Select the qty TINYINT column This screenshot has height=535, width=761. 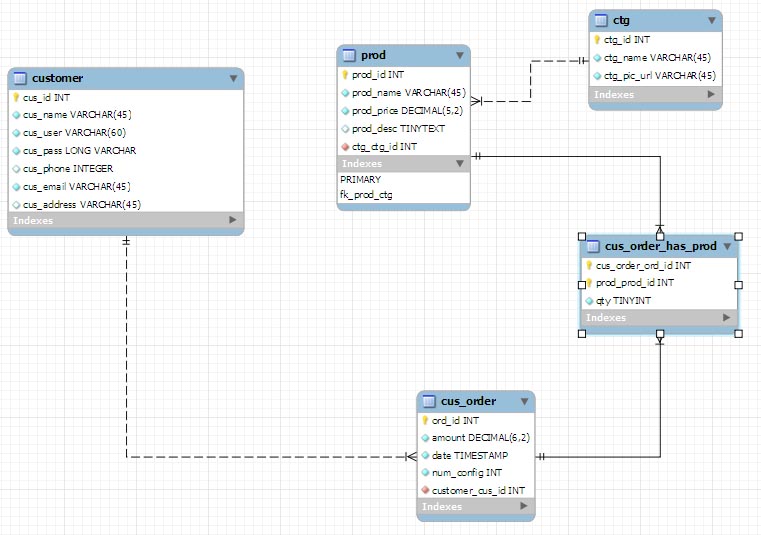click(x=623, y=301)
